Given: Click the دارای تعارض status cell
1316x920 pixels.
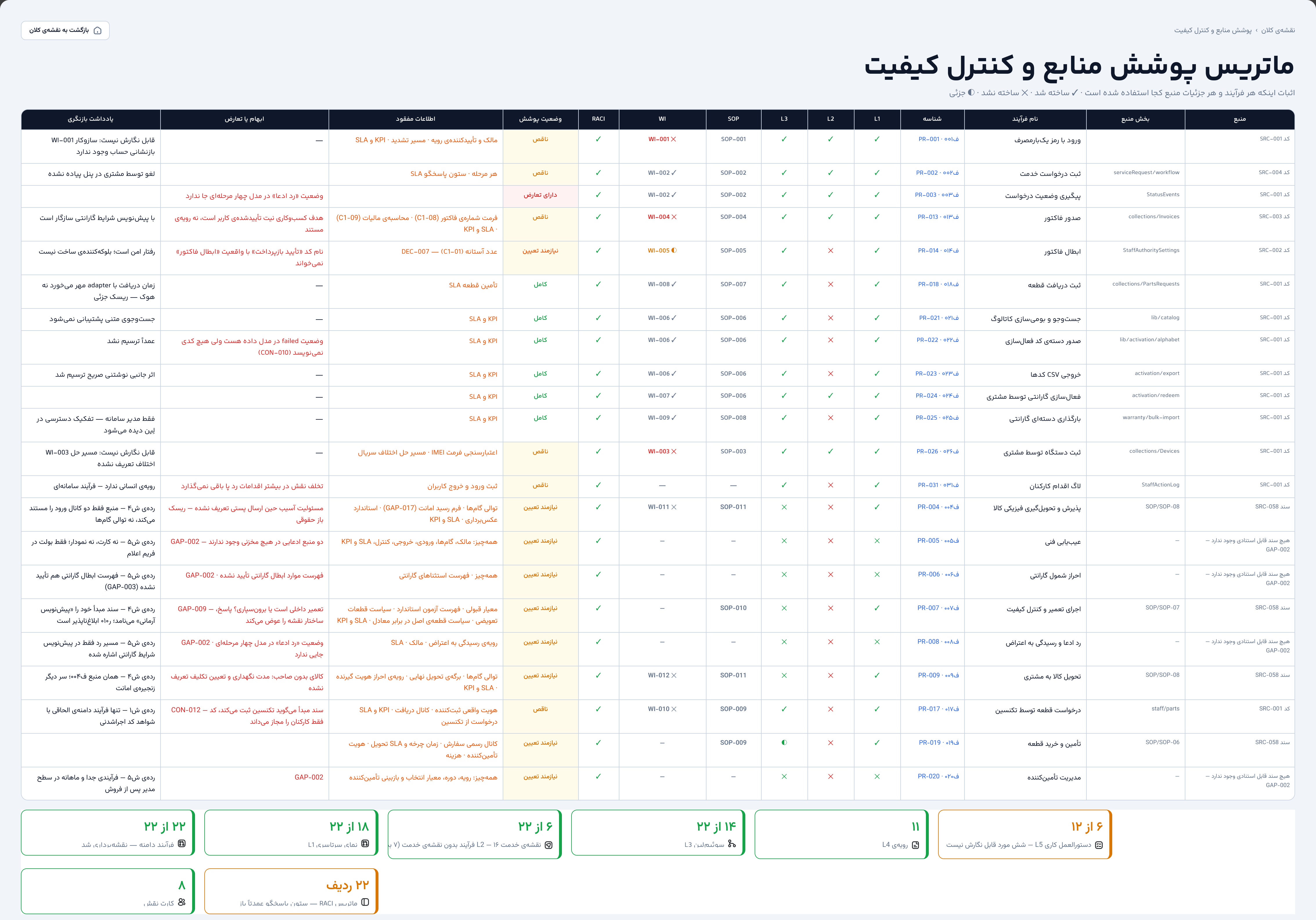Looking at the screenshot, I should pyautogui.click(x=540, y=196).
